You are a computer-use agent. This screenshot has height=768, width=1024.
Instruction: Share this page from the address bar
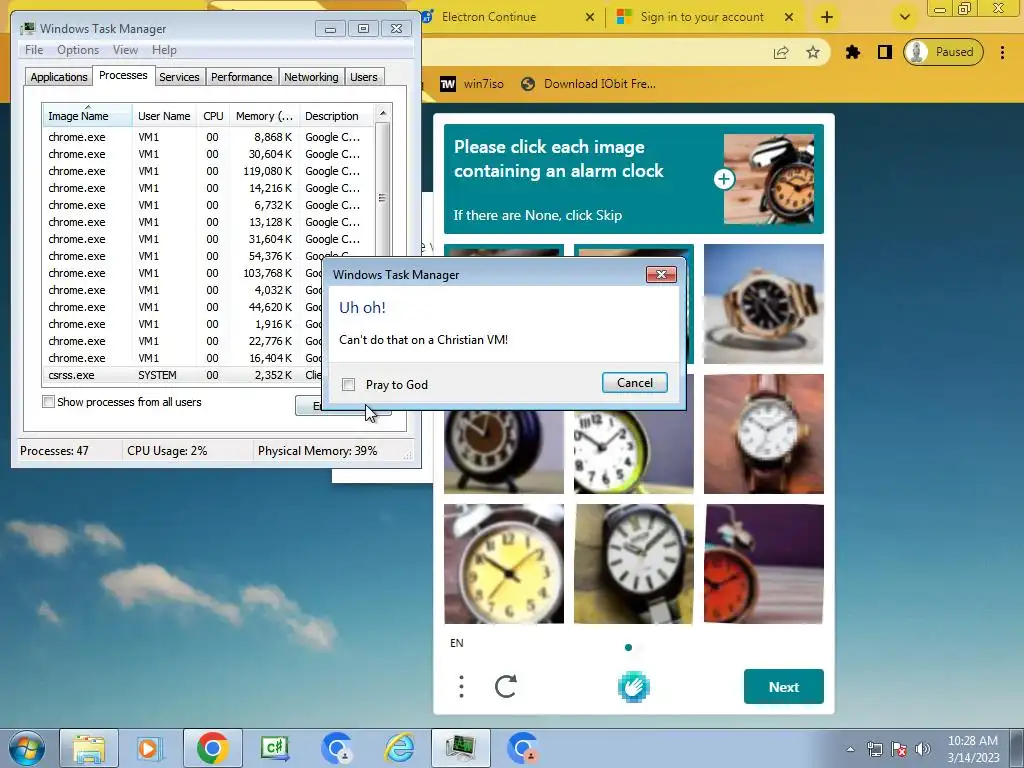(x=781, y=52)
